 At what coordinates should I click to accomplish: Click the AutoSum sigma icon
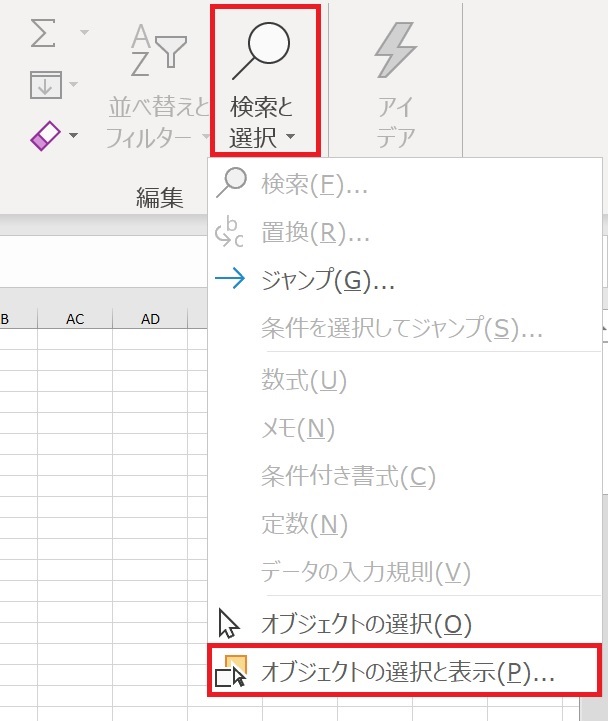pyautogui.click(x=44, y=34)
